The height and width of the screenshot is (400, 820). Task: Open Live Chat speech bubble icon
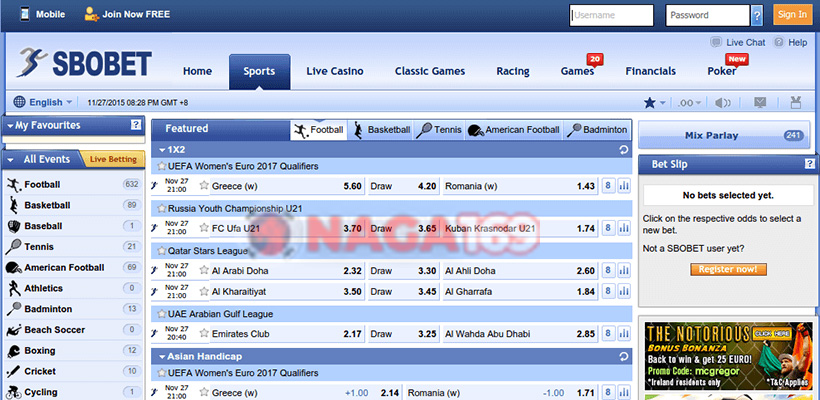715,42
